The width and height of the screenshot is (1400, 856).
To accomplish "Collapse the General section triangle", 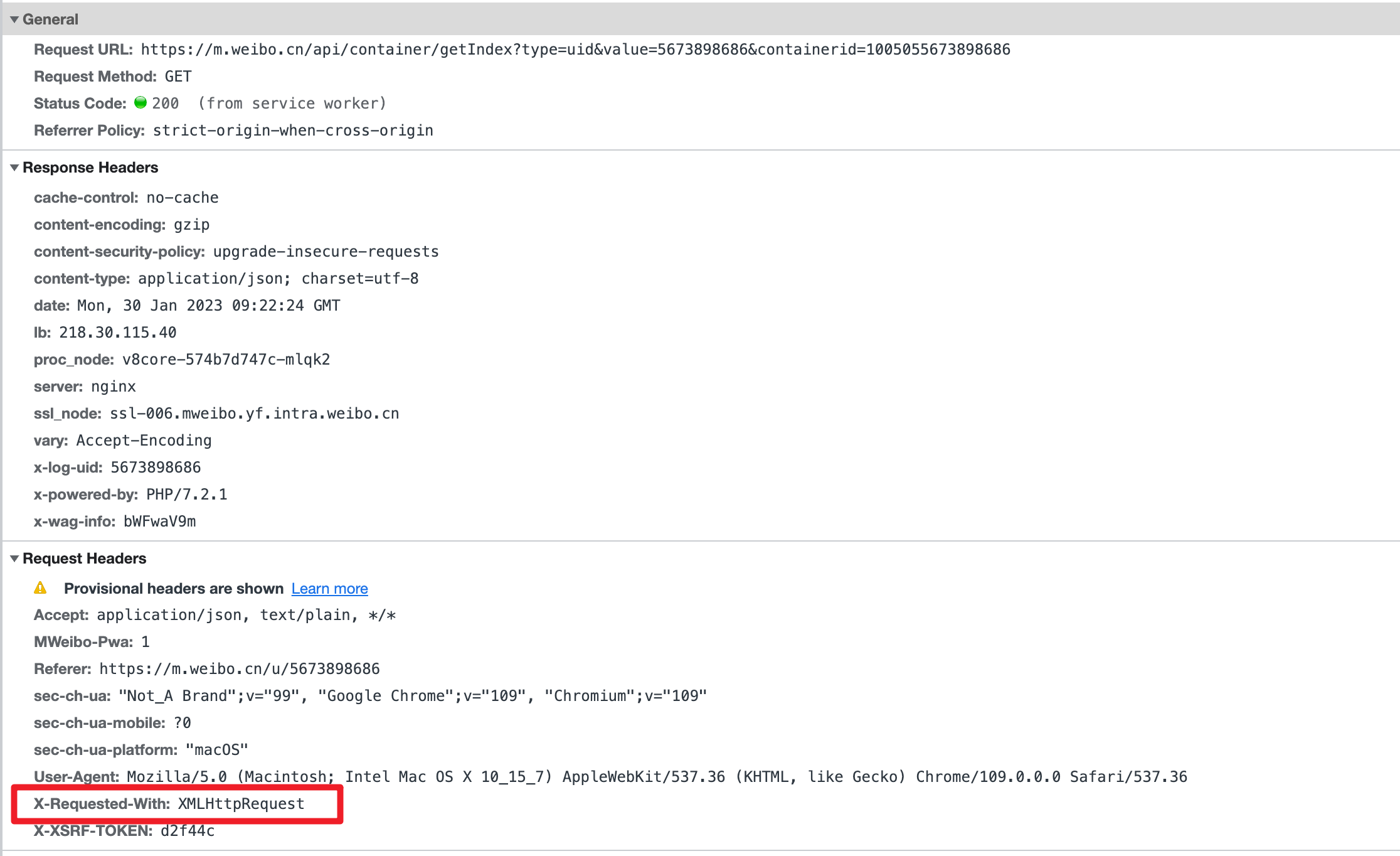I will [14, 19].
